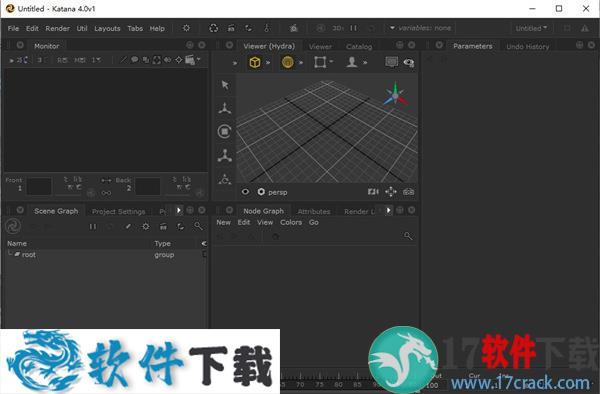Open the Untitled dropdown in top toolbar
The height and width of the screenshot is (394, 600).
[x=531, y=28]
